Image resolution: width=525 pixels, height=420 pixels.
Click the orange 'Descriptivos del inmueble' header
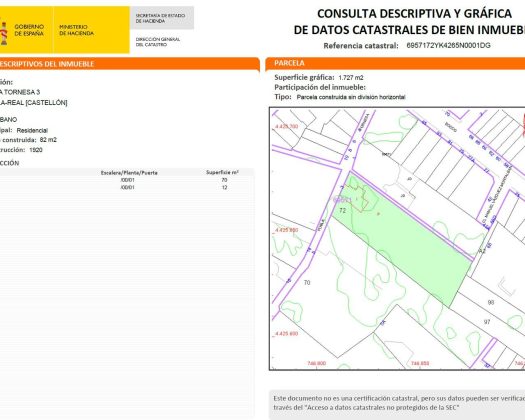point(130,64)
